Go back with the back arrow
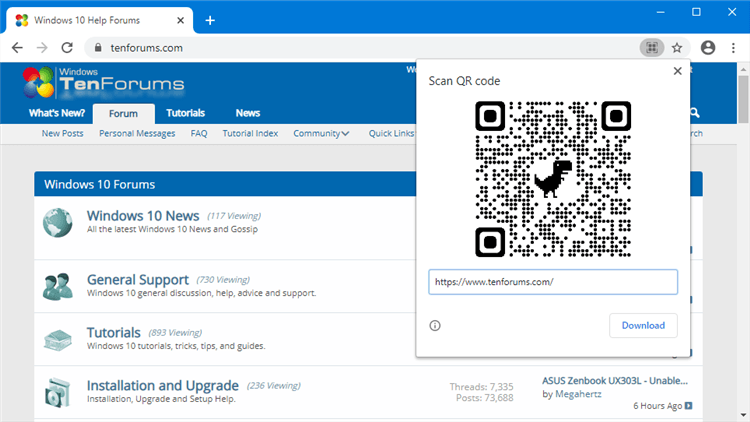 tap(17, 47)
